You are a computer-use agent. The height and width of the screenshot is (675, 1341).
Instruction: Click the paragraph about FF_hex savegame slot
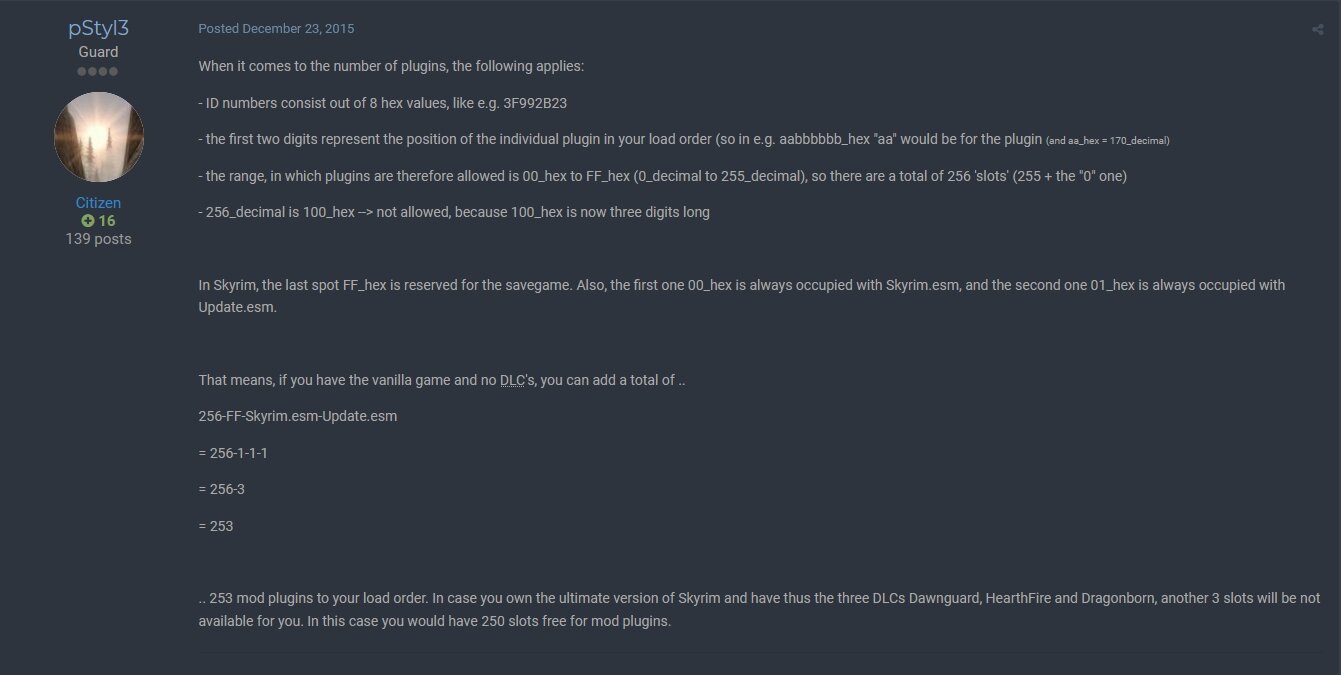[x=742, y=294]
